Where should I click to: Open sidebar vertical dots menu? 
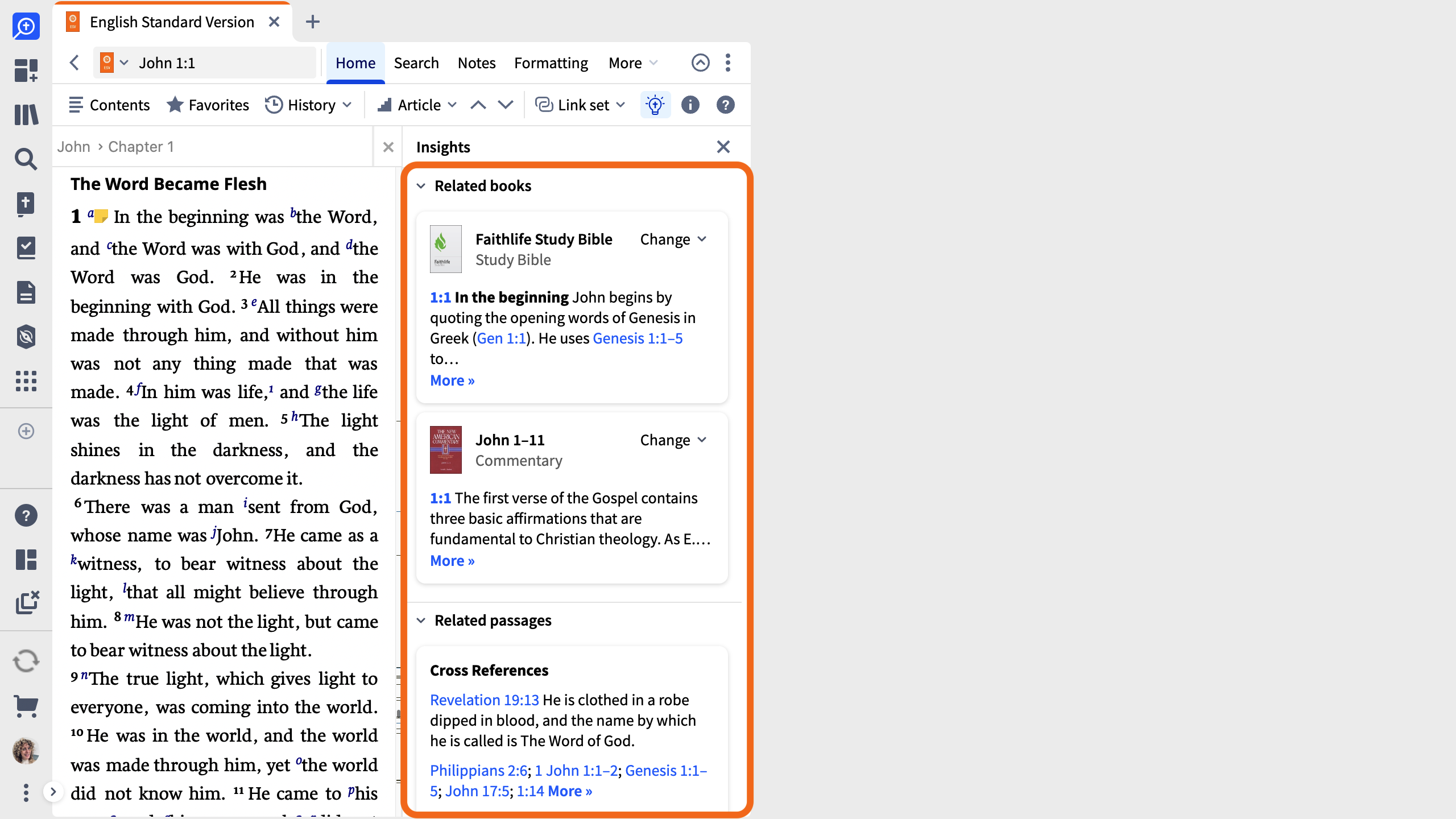point(26,793)
